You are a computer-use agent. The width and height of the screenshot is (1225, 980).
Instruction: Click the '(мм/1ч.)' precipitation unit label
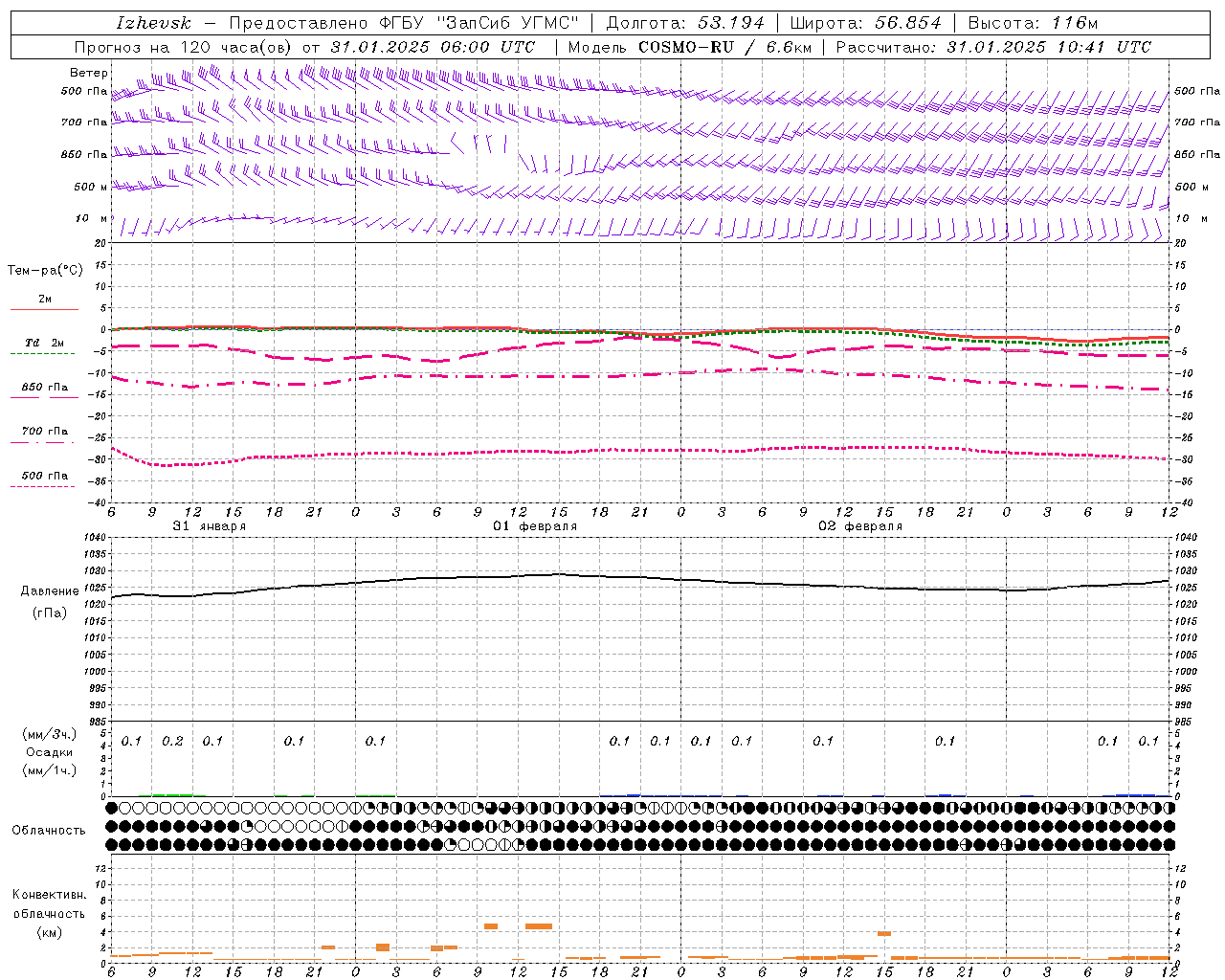pos(50,770)
